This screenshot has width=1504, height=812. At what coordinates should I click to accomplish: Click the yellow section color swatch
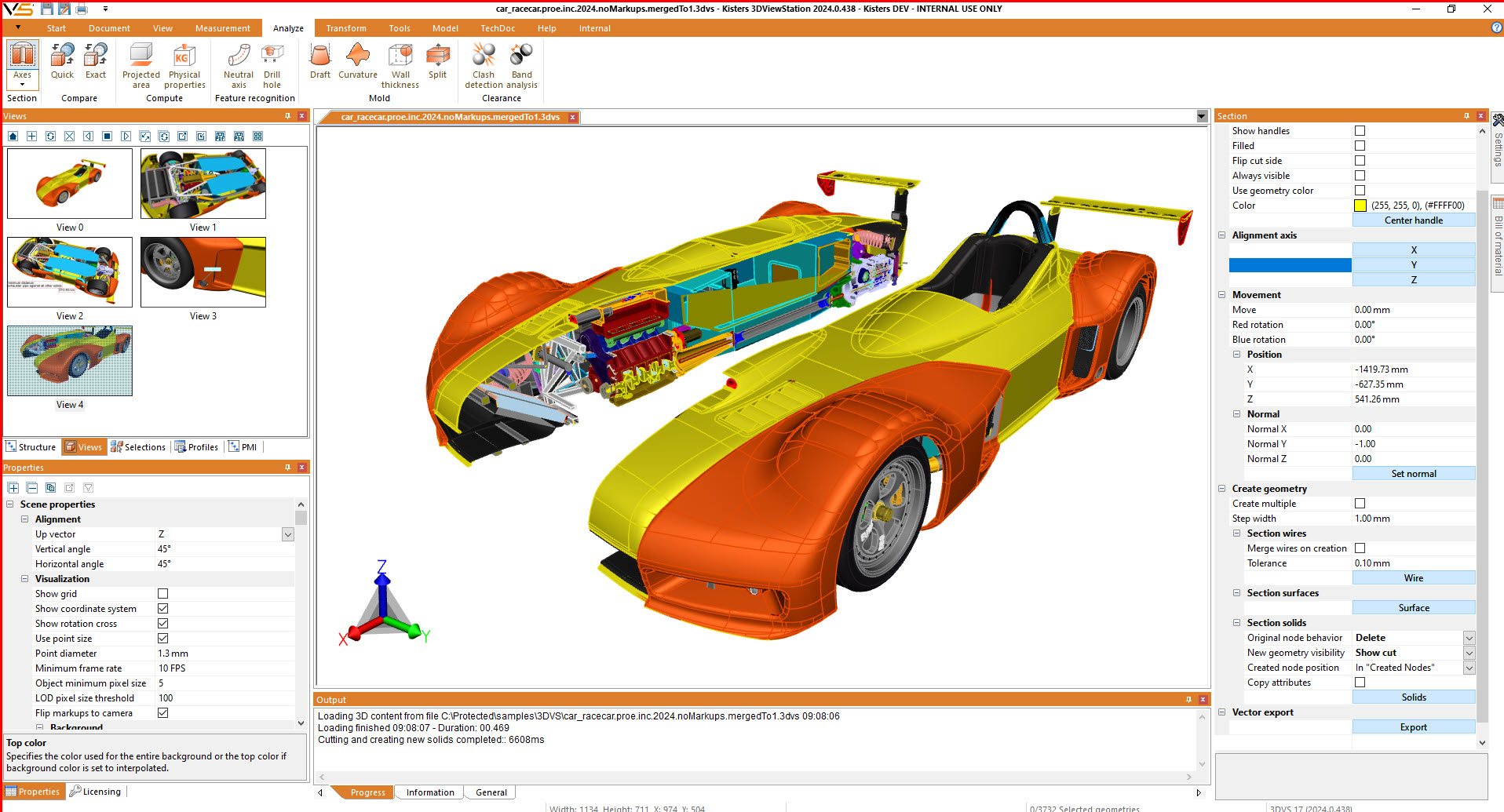pos(1360,206)
